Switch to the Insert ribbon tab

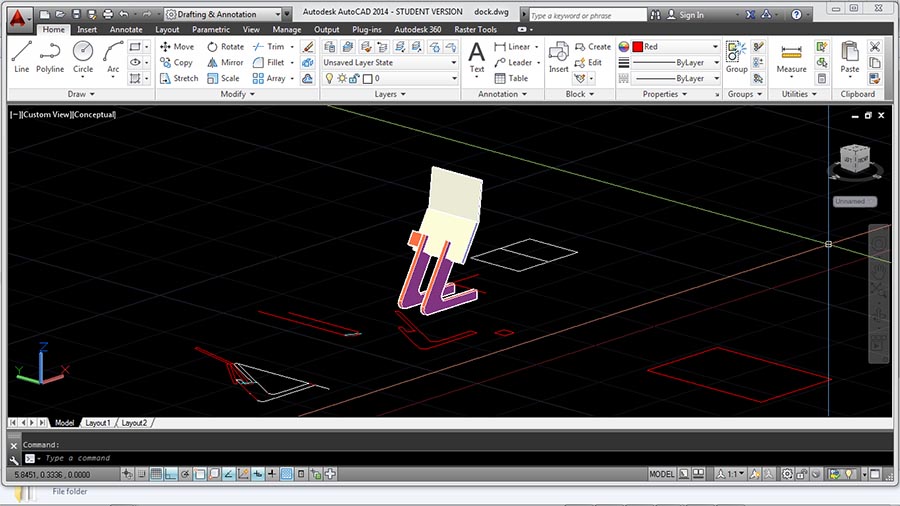pyautogui.click(x=87, y=29)
